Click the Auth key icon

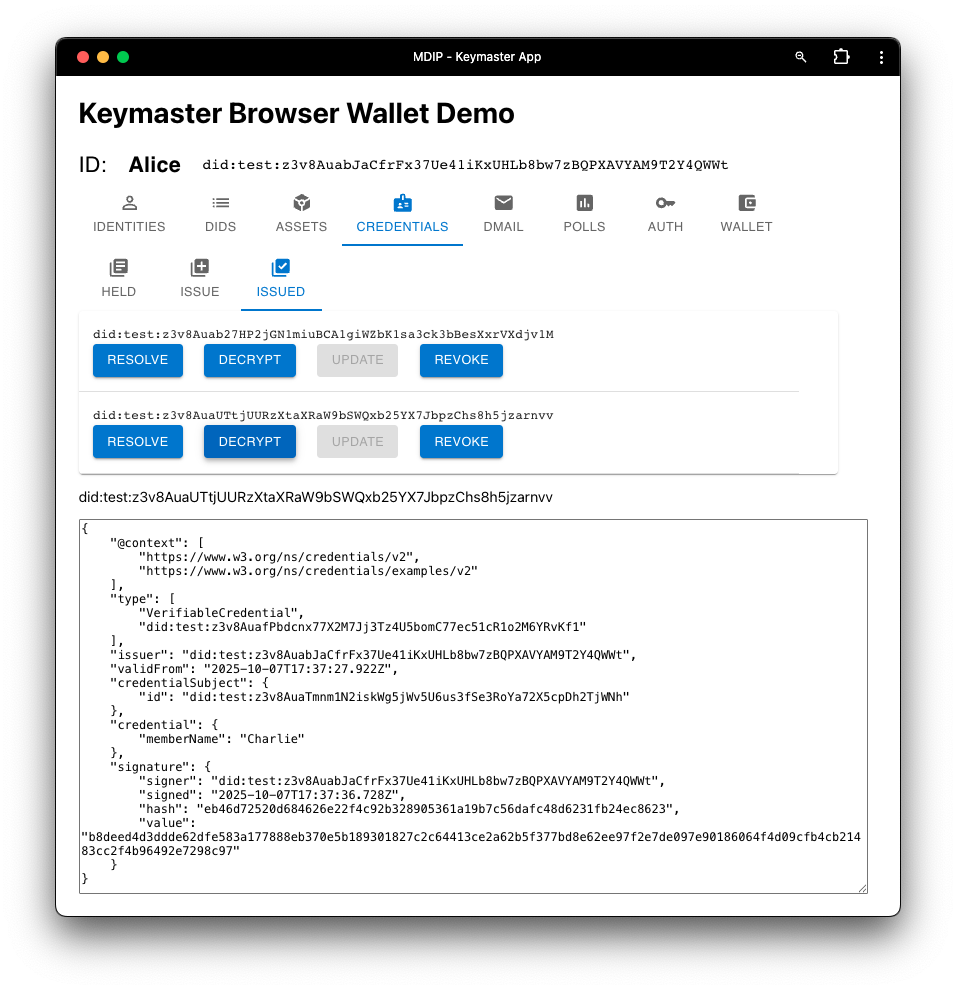[x=665, y=203]
